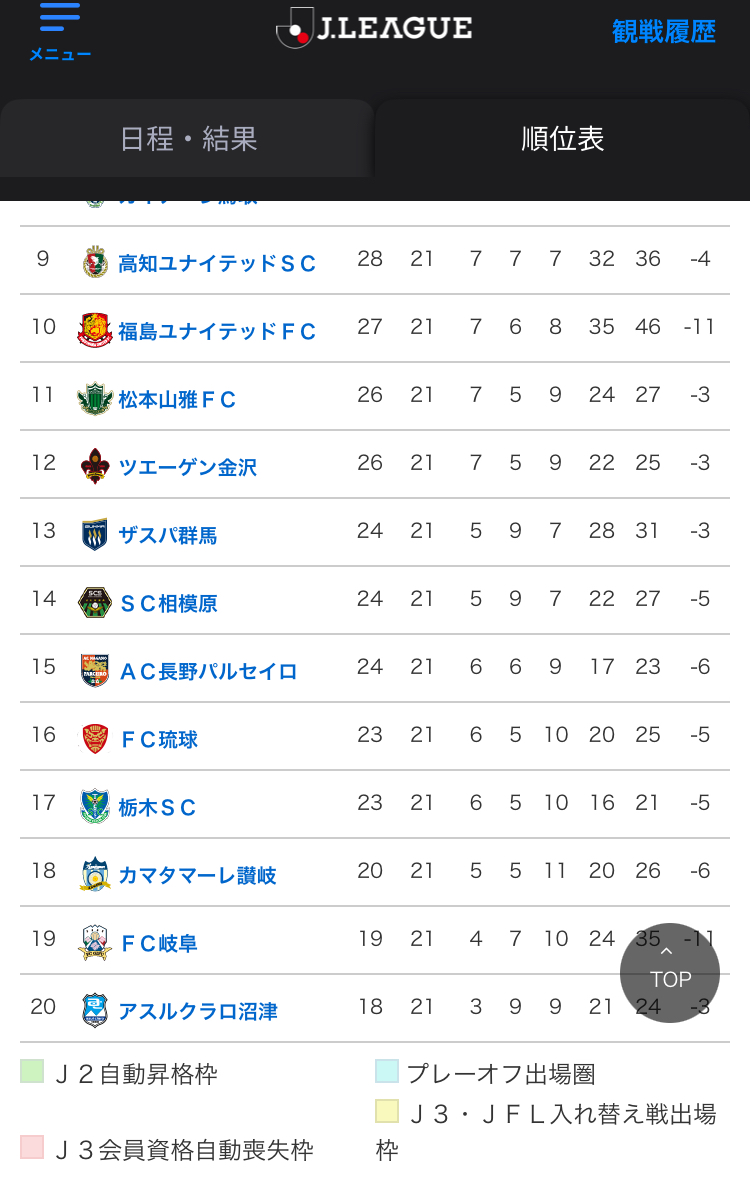The height and width of the screenshot is (1183, 750).
Task: Click the カマタマーレ讃岐 team crest
Action: [95, 874]
